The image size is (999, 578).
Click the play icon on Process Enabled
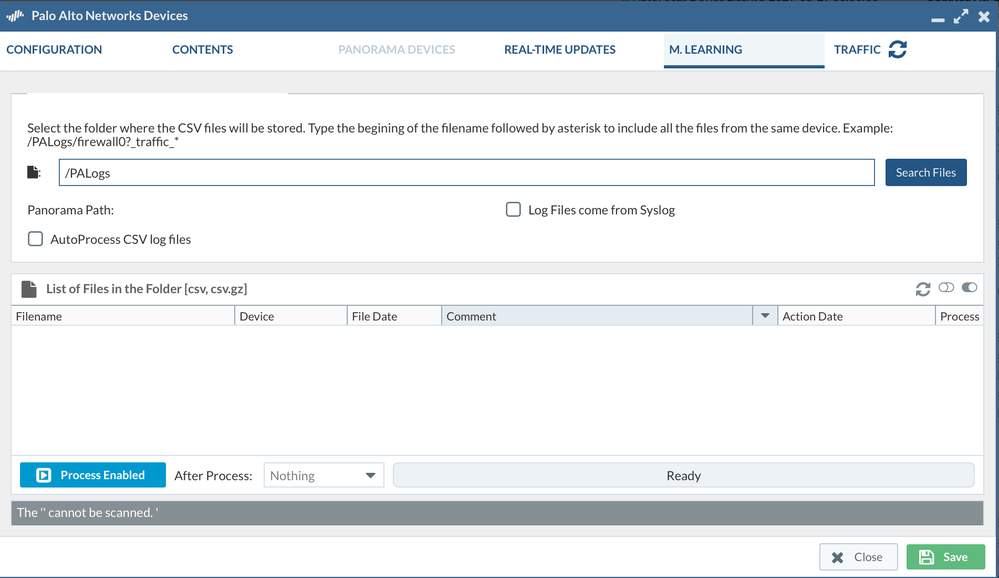(44, 475)
